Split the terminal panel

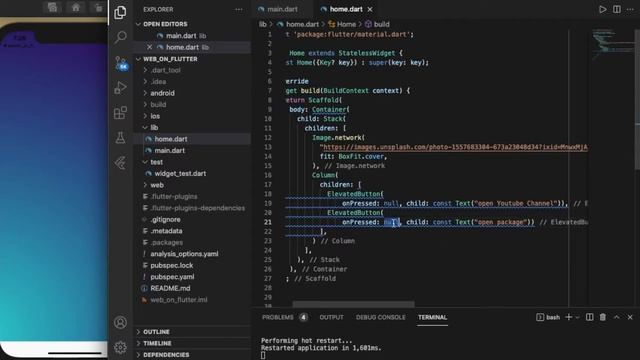click(x=589, y=317)
